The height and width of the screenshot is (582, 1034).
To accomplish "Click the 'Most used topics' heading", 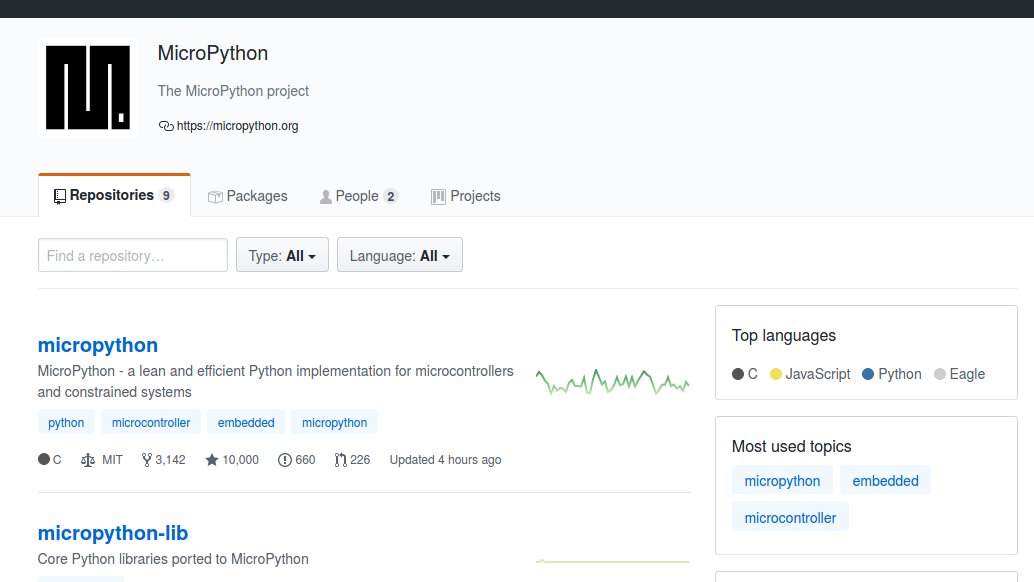I will pyautogui.click(x=791, y=446).
